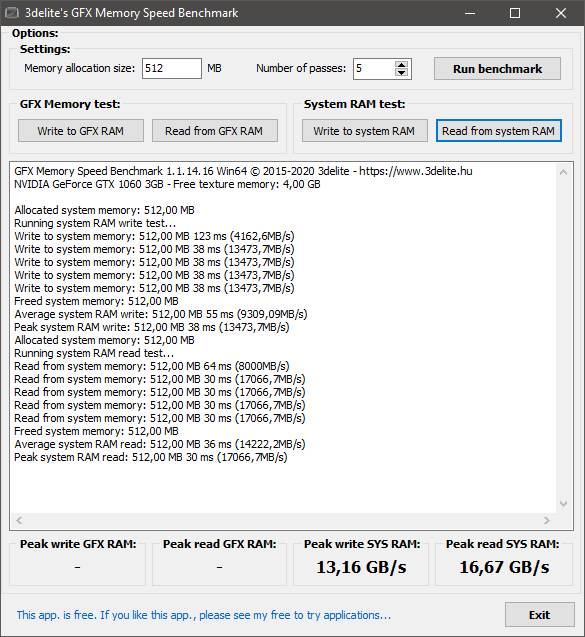Open the free to try applications link

pyautogui.click(x=204, y=615)
